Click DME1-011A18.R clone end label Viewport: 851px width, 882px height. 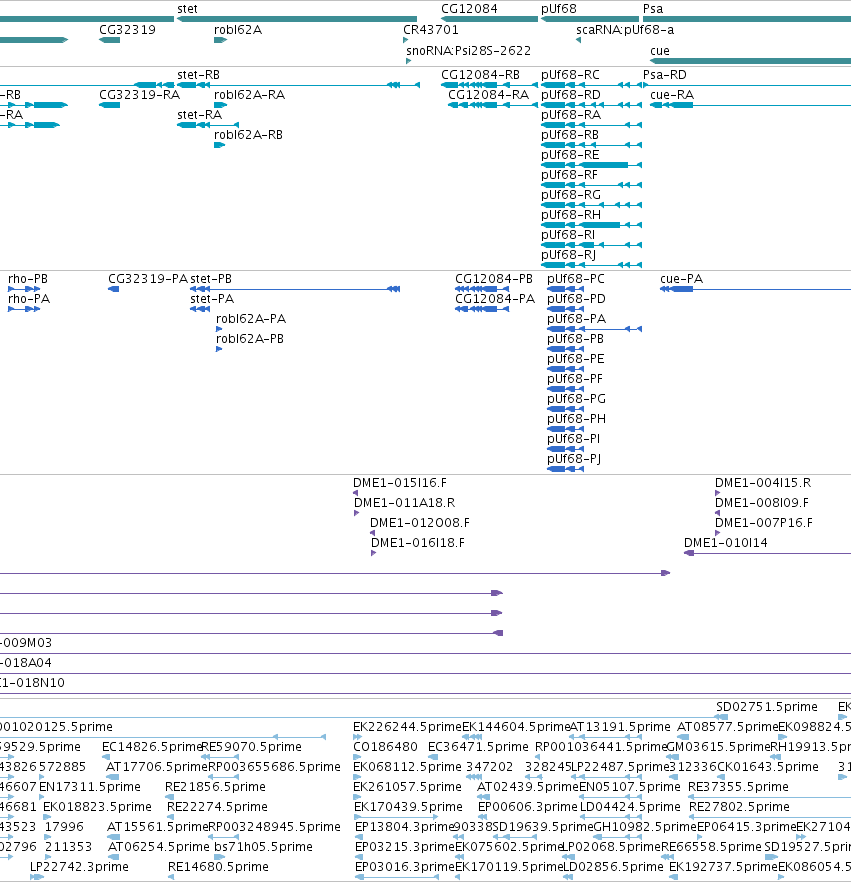pyautogui.click(x=404, y=503)
